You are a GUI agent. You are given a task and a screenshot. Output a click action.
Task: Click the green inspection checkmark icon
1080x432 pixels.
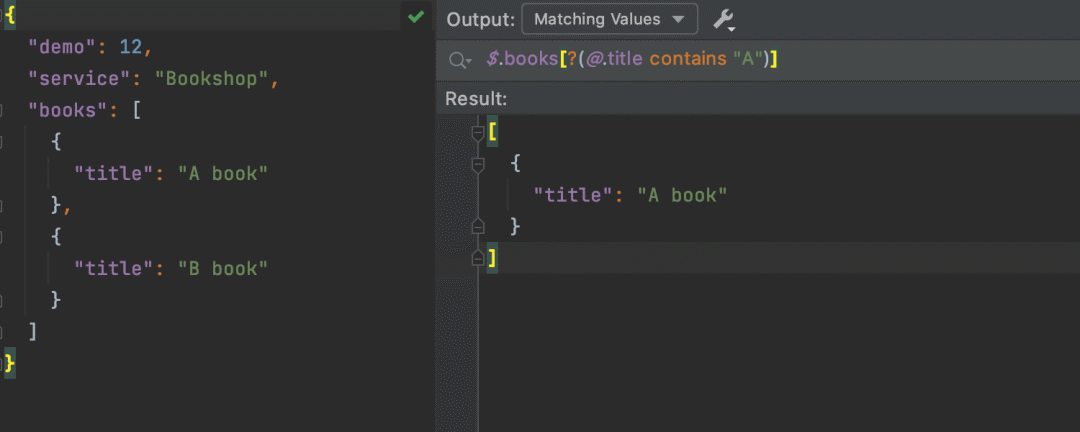(415, 17)
